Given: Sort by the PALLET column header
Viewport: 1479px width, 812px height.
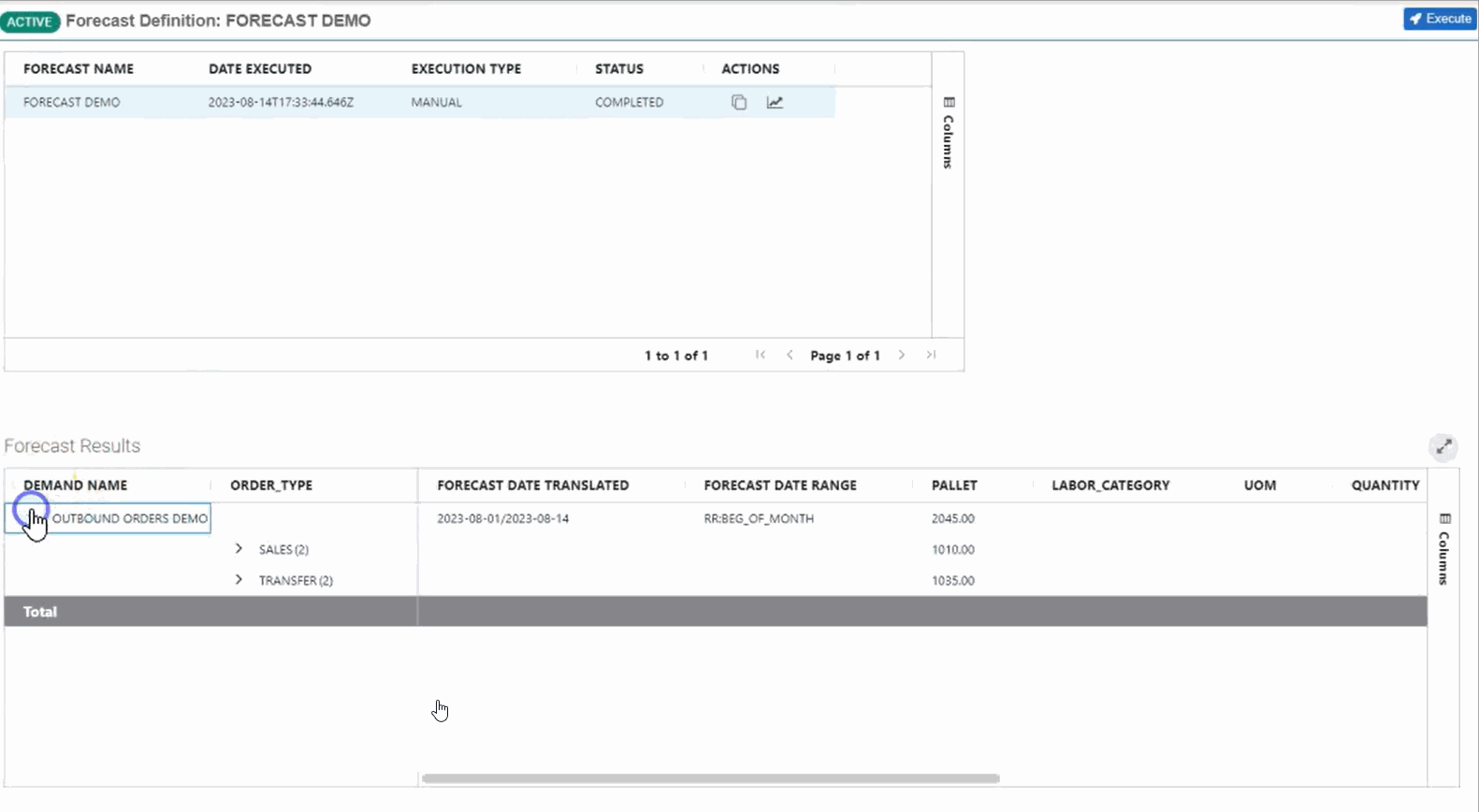Looking at the screenshot, I should coord(954,486).
